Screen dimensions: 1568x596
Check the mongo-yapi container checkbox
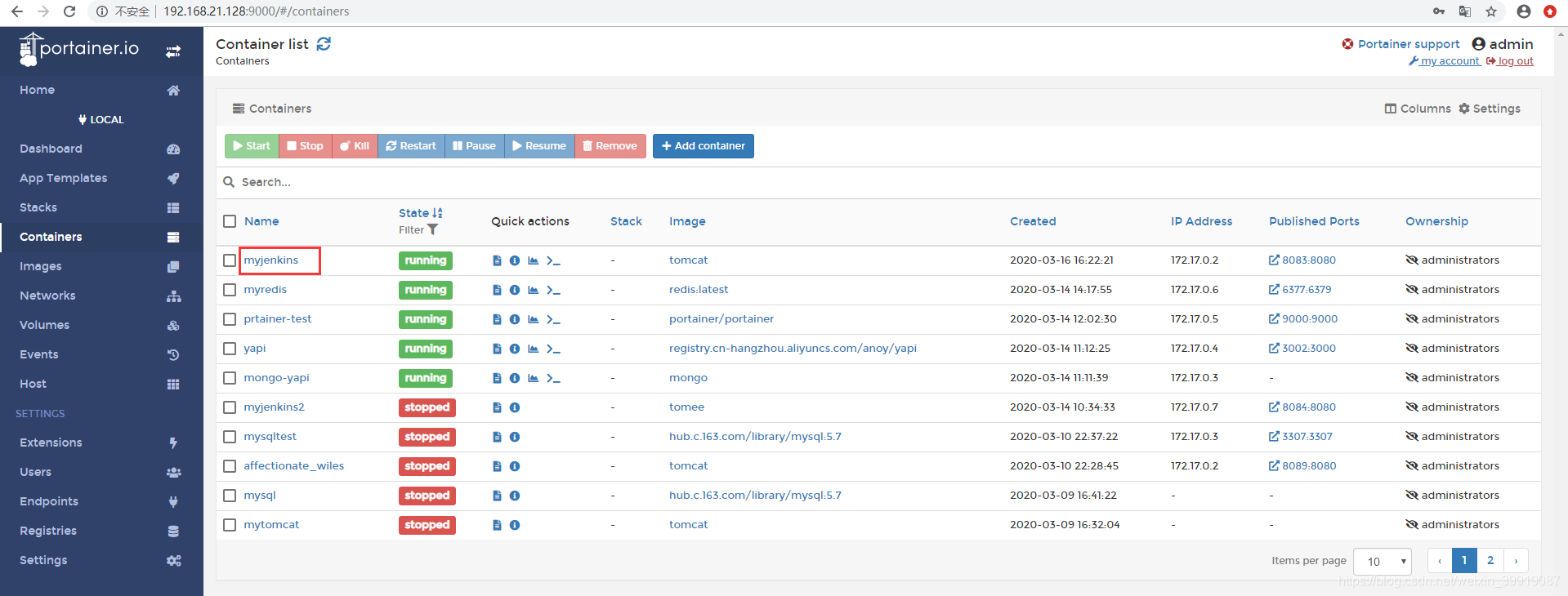[x=230, y=378]
